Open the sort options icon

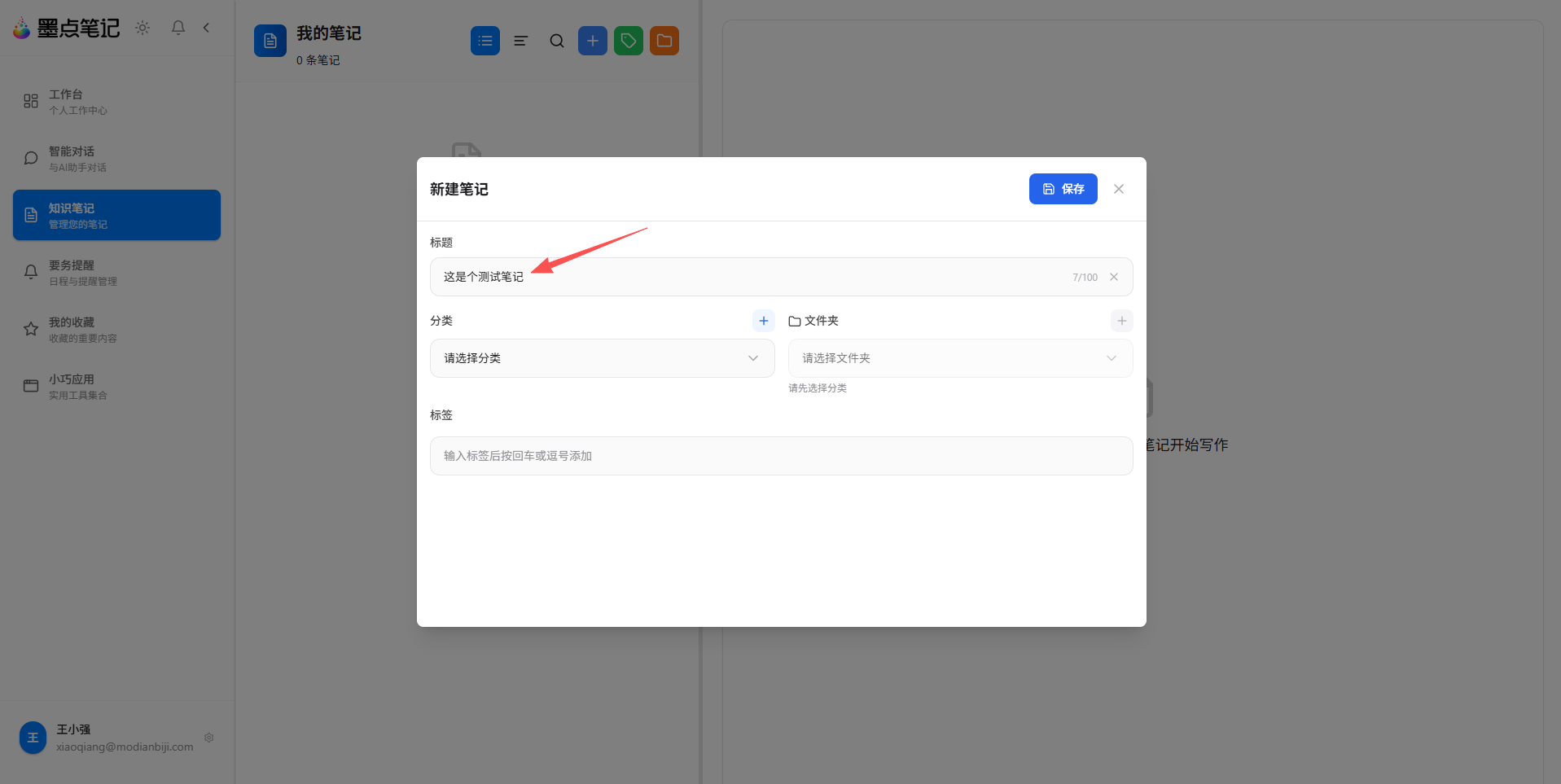(520, 40)
